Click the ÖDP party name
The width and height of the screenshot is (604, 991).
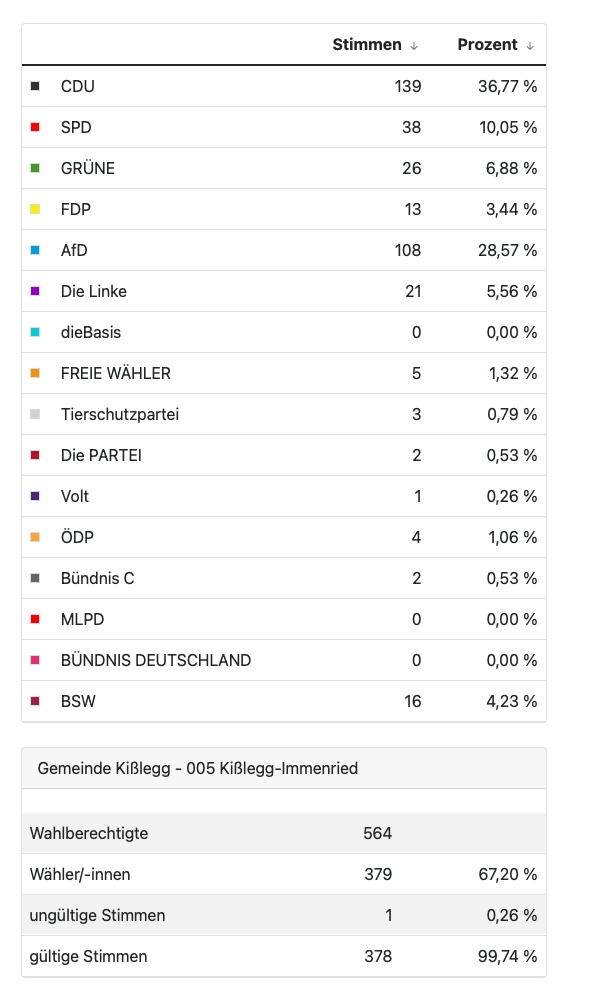[77, 537]
